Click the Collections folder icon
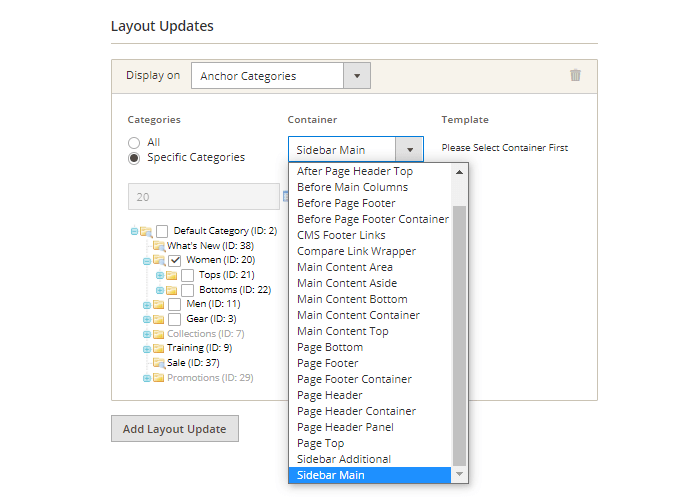This screenshot has width=685, height=500. click(x=158, y=334)
